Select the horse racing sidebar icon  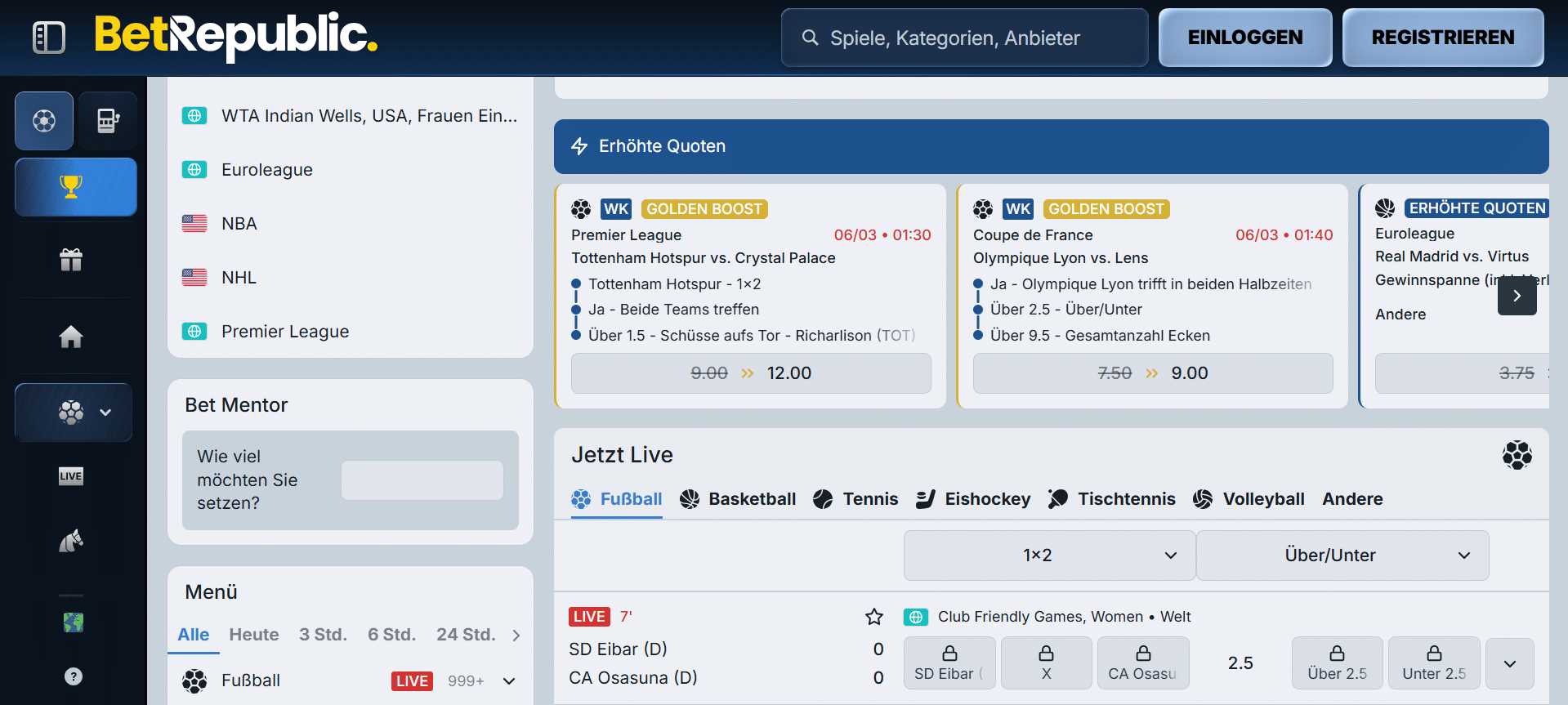(71, 541)
